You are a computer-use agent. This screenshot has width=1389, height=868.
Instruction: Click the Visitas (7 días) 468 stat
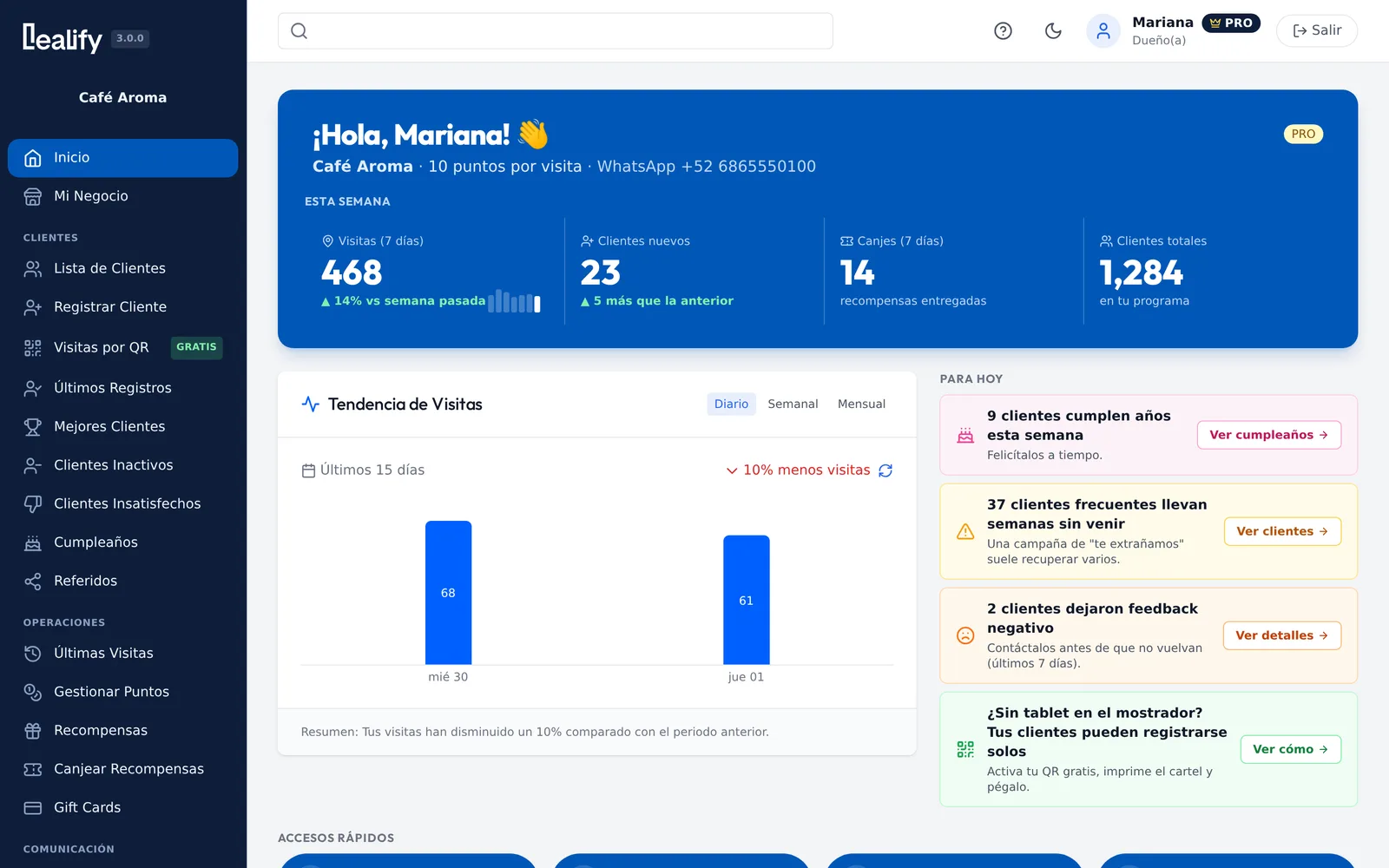(x=432, y=272)
